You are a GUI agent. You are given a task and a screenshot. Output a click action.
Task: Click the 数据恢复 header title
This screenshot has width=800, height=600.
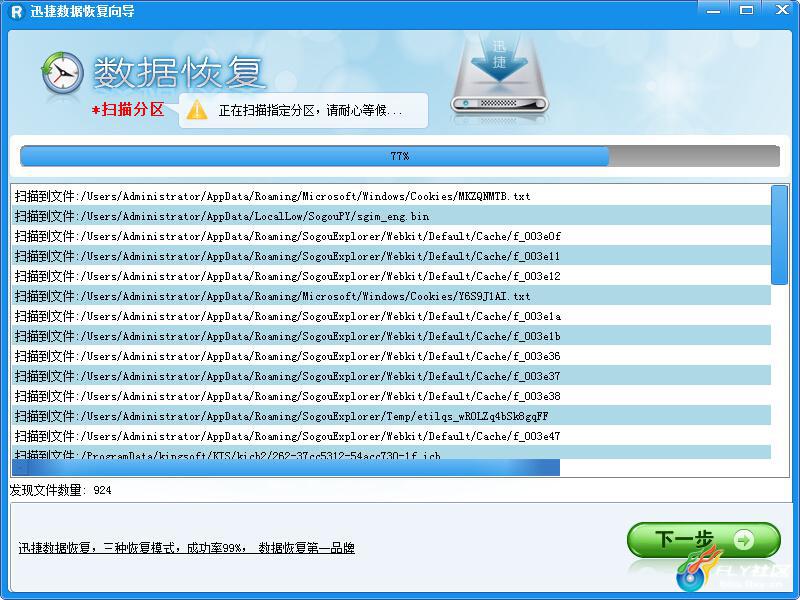tap(178, 72)
